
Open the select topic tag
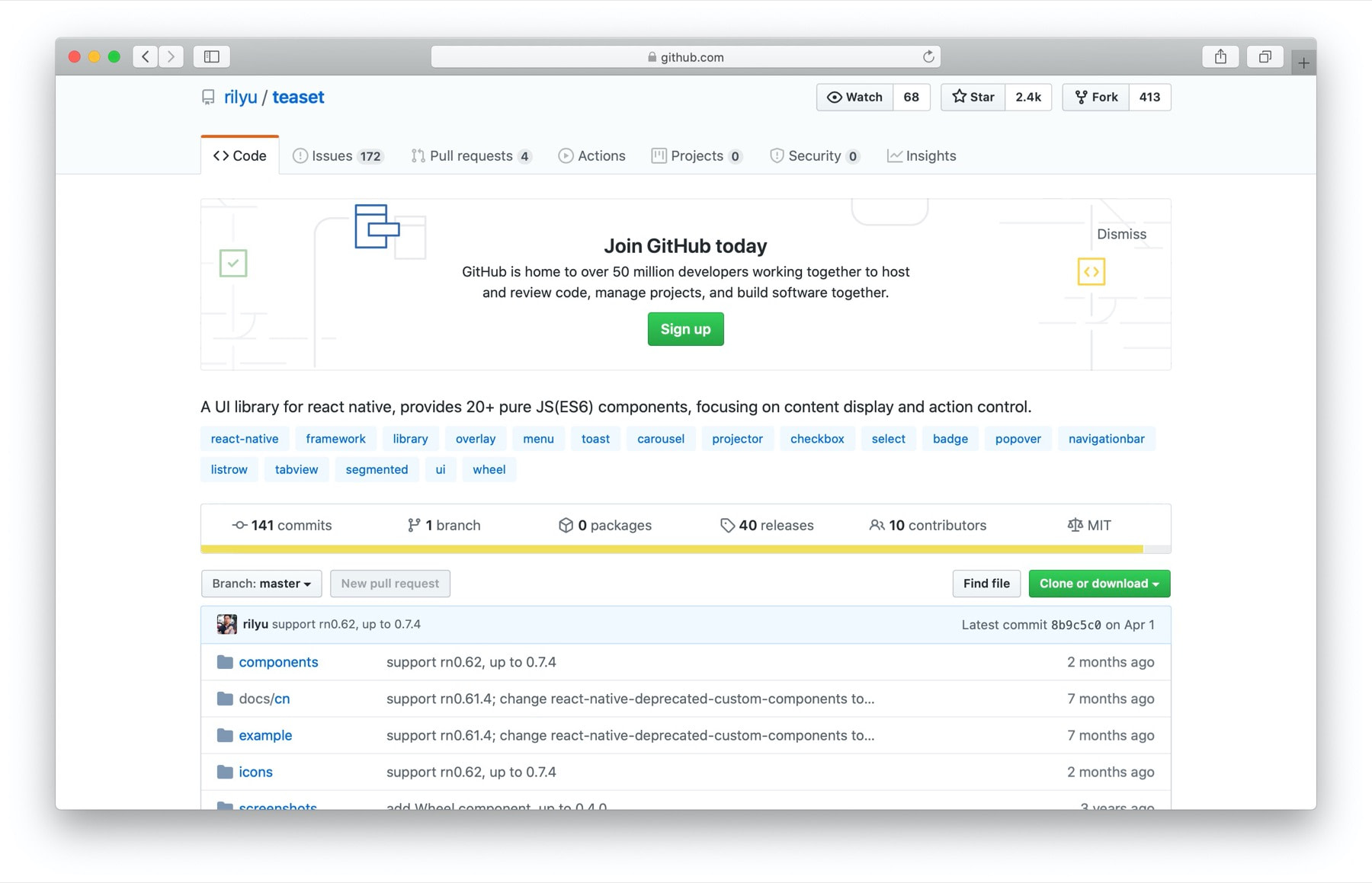(888, 439)
